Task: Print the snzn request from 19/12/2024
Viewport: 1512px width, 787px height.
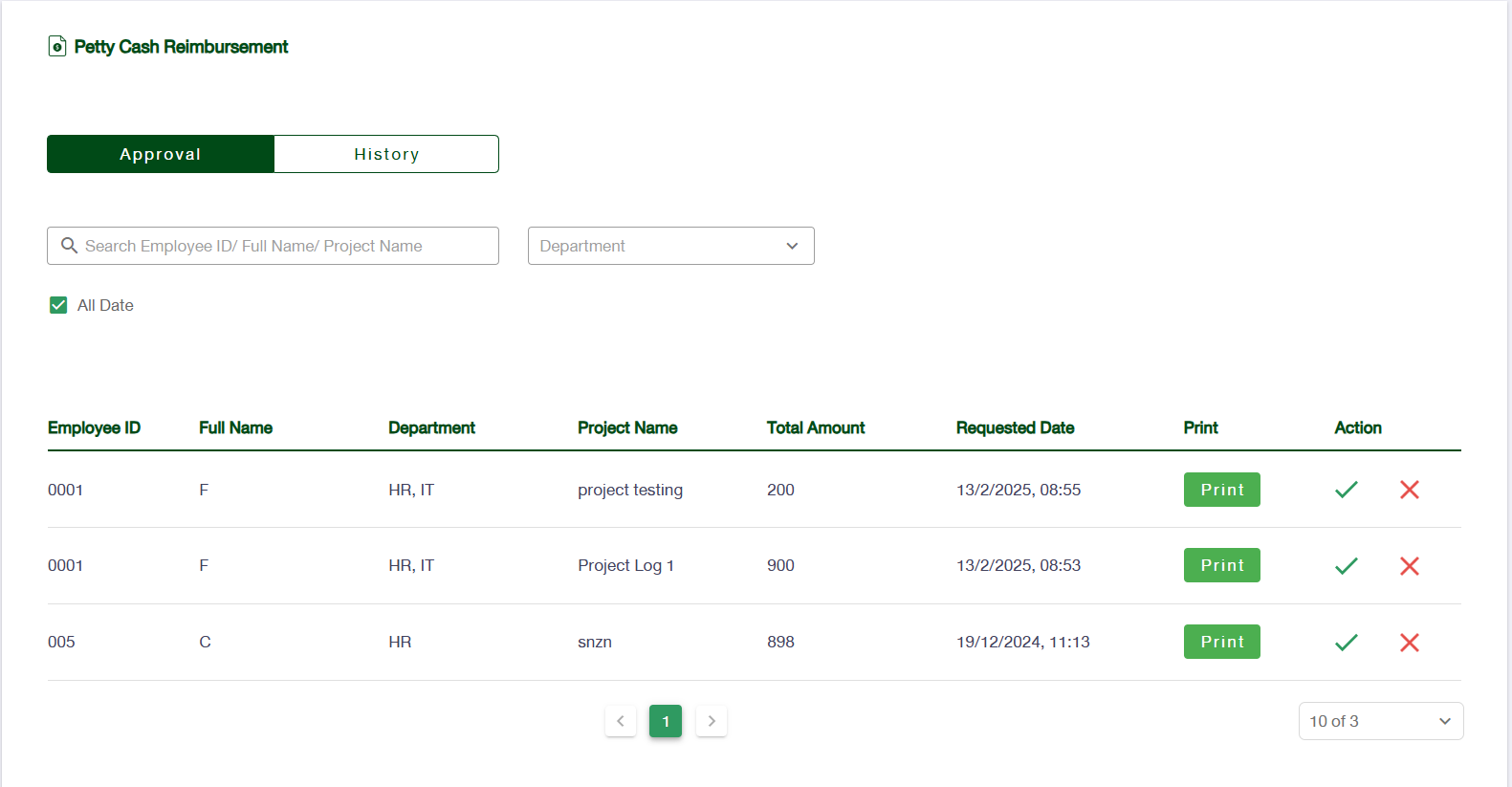Action: pyautogui.click(x=1221, y=642)
